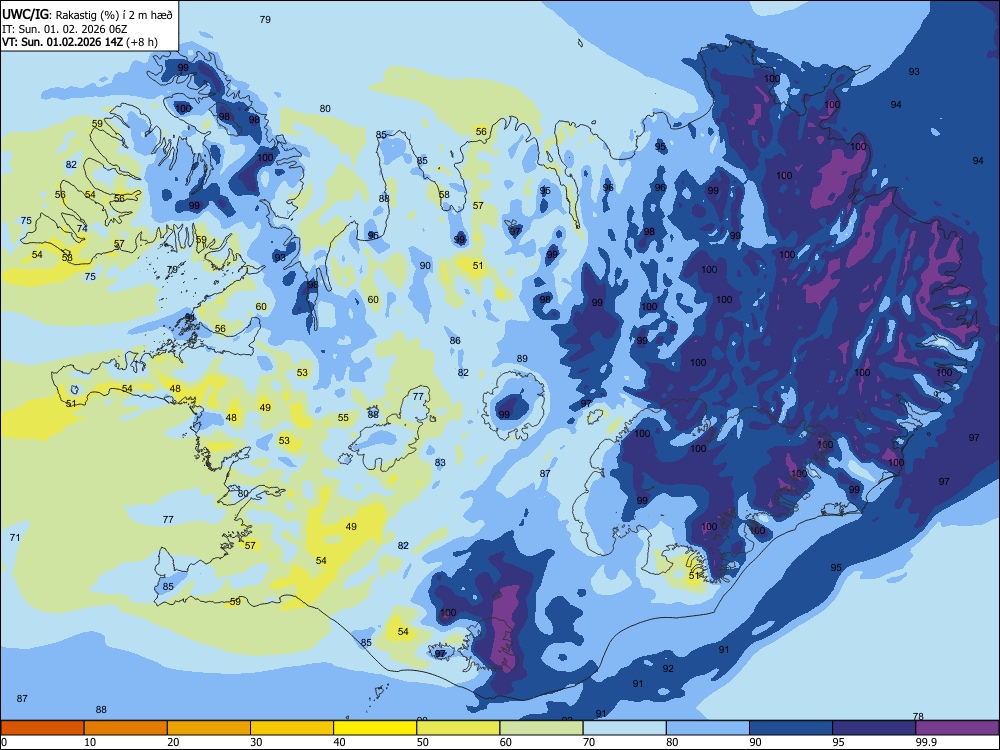Image resolution: width=1000 pixels, height=750 pixels.
Task: Click the '71' humidity value on the map
Action: tap(15, 538)
